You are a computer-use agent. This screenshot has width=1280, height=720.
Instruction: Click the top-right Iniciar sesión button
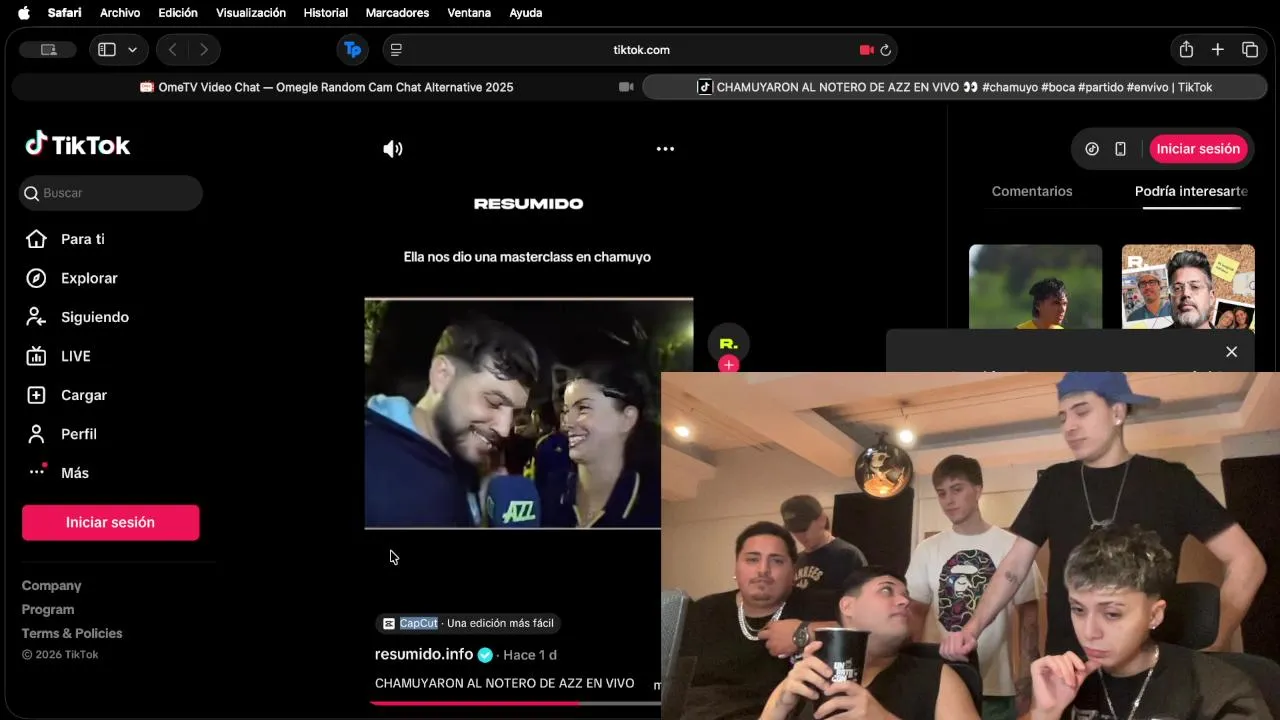point(1198,149)
